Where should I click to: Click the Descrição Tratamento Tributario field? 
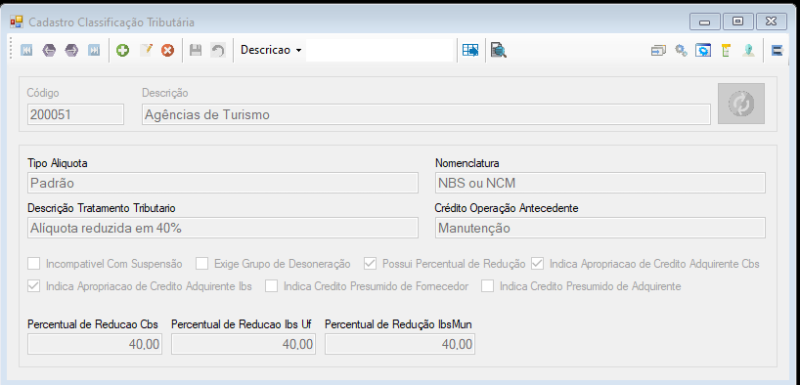click(x=222, y=227)
